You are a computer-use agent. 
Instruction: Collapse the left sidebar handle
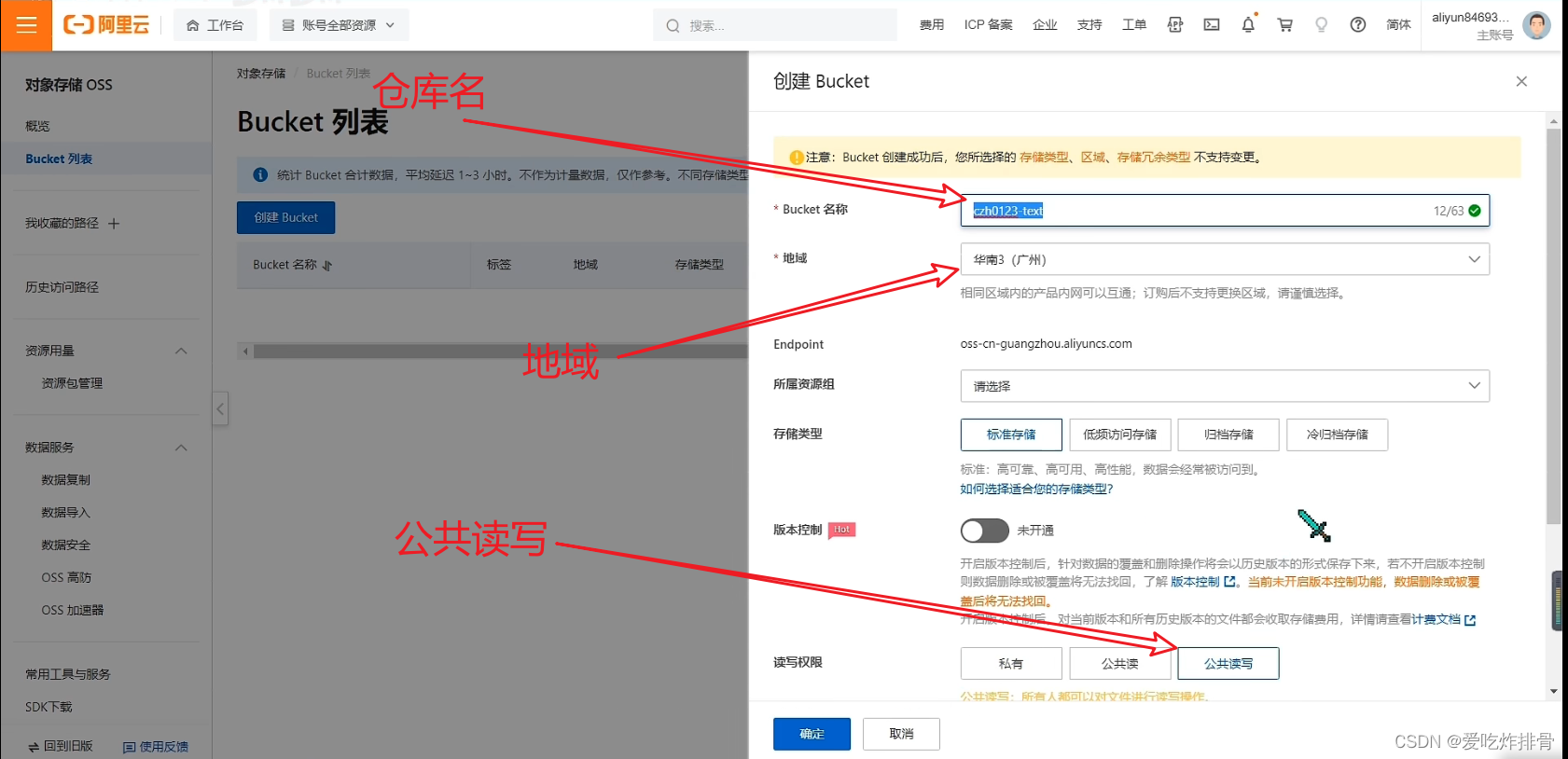click(220, 408)
